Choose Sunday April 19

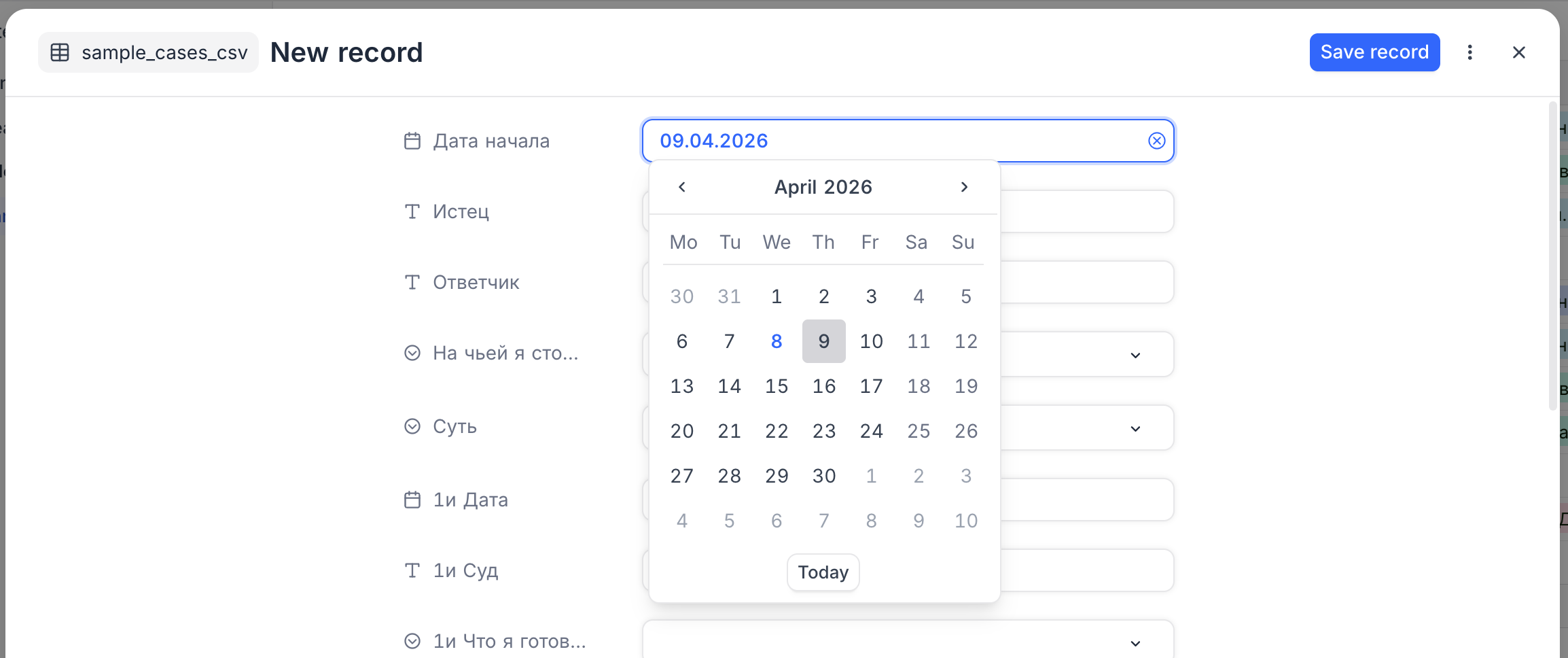965,386
